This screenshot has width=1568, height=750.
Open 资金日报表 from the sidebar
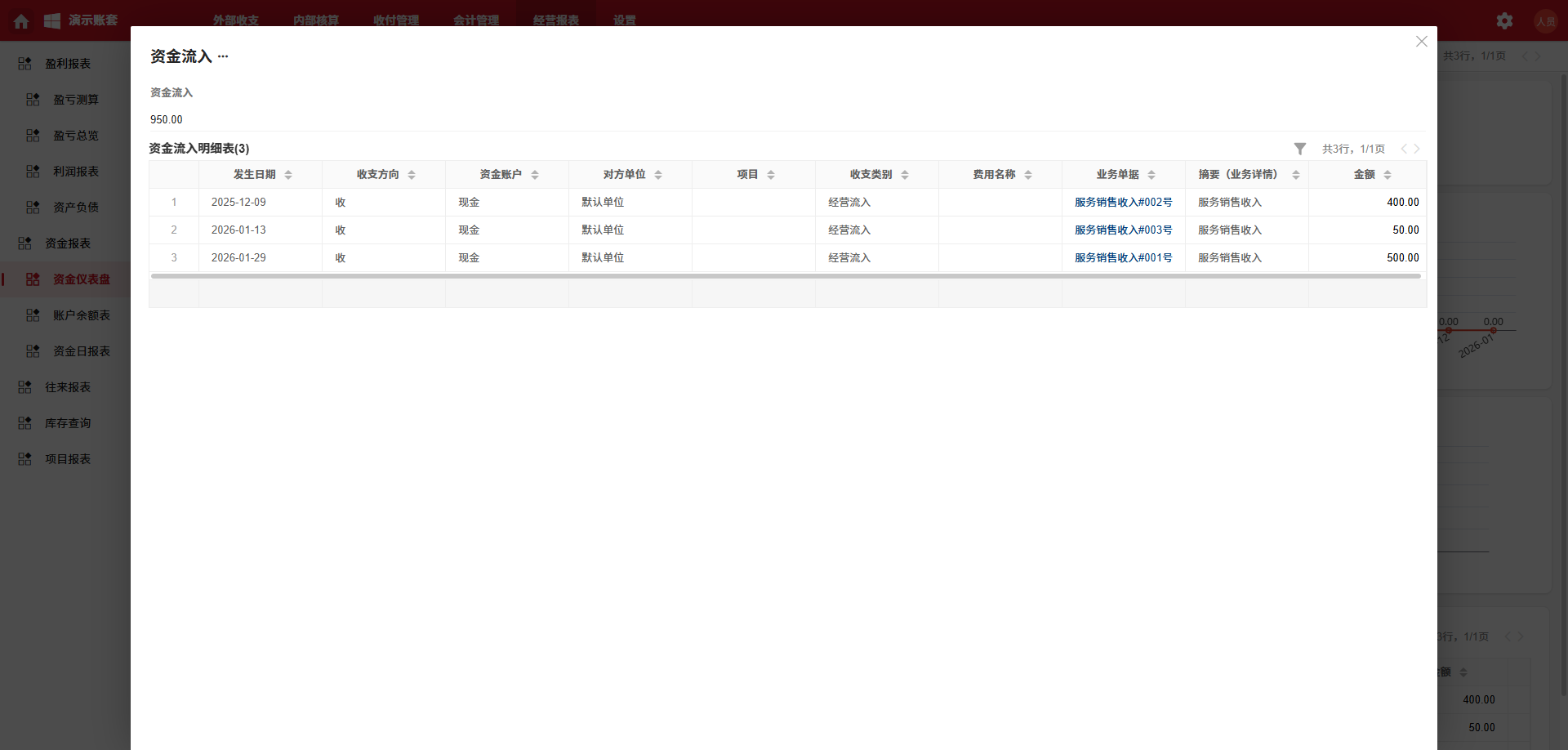point(81,351)
